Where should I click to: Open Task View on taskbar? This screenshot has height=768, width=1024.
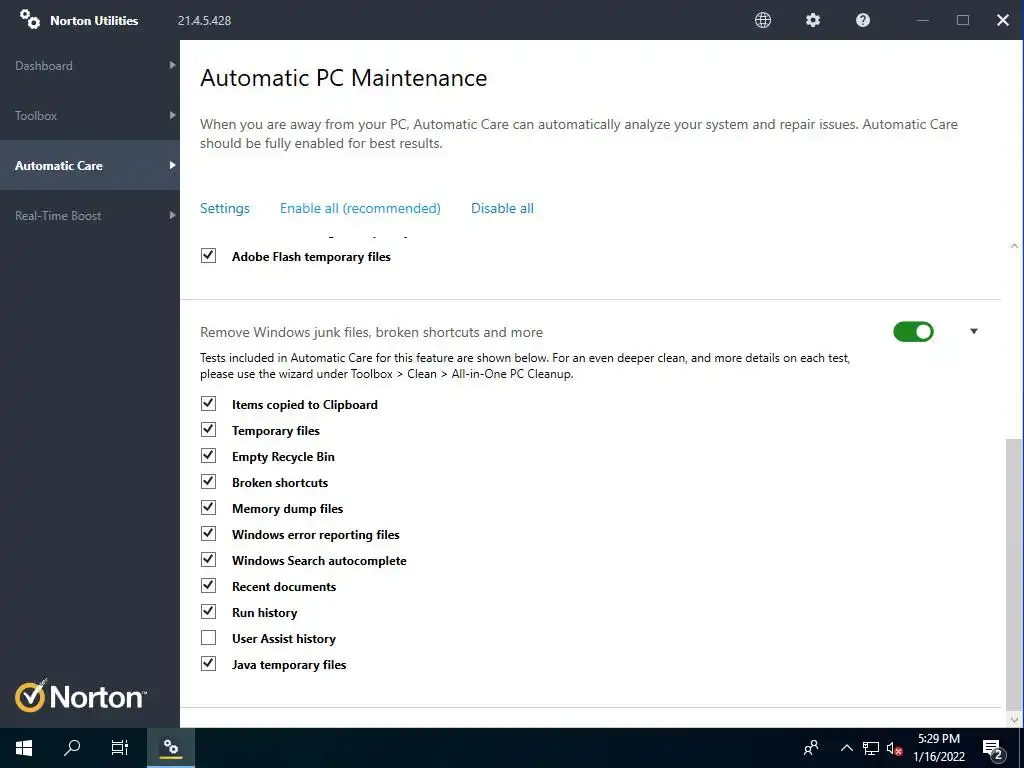coord(120,748)
